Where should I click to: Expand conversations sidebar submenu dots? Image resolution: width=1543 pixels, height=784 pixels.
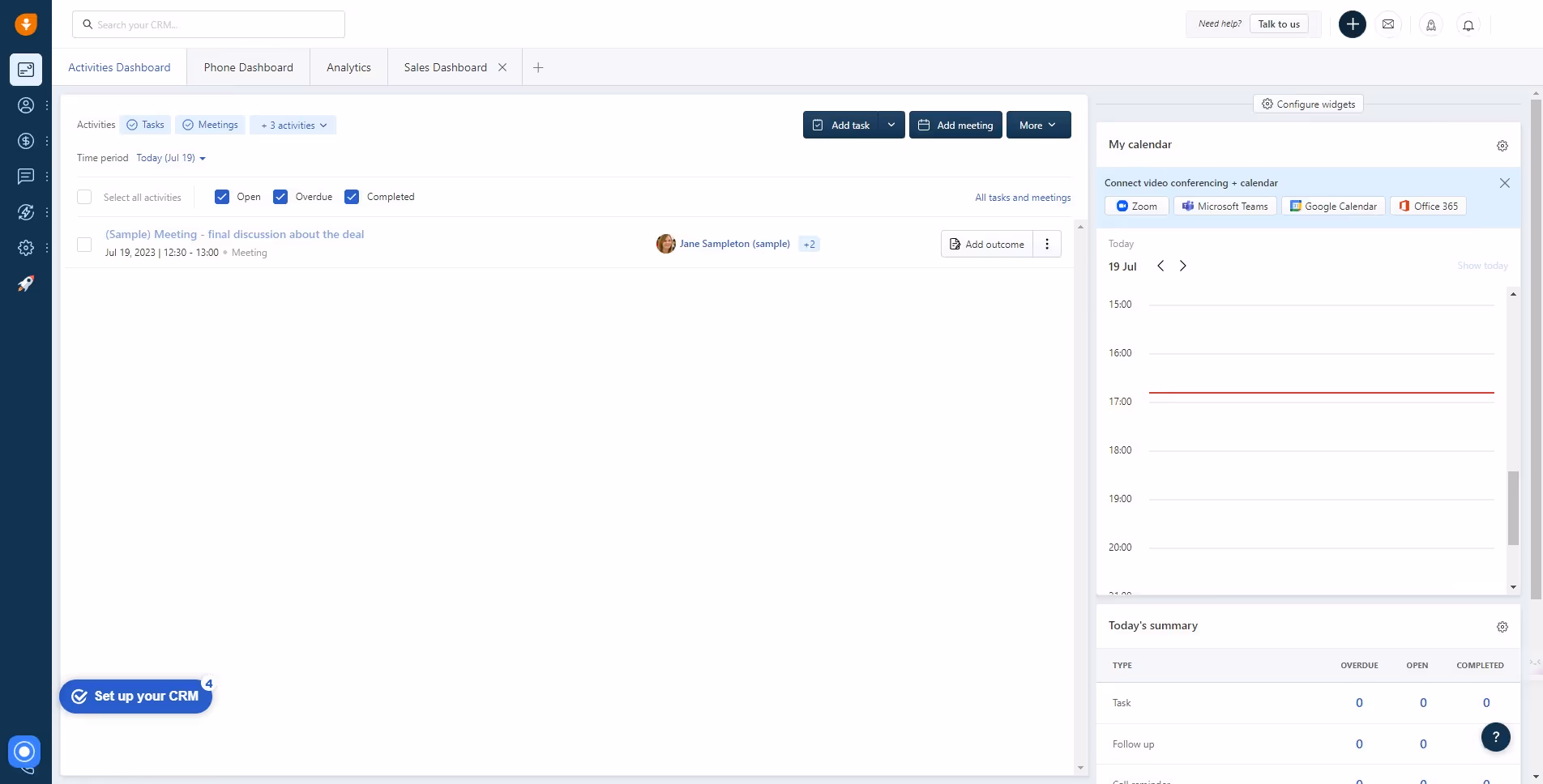pyautogui.click(x=47, y=177)
